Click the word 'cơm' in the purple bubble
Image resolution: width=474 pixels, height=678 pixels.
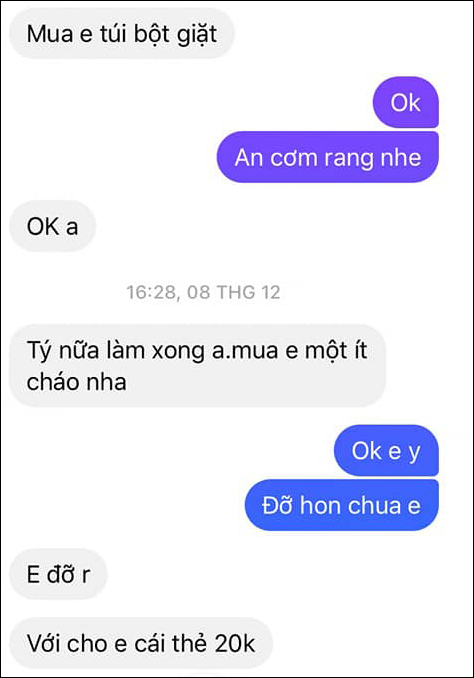coord(292,158)
